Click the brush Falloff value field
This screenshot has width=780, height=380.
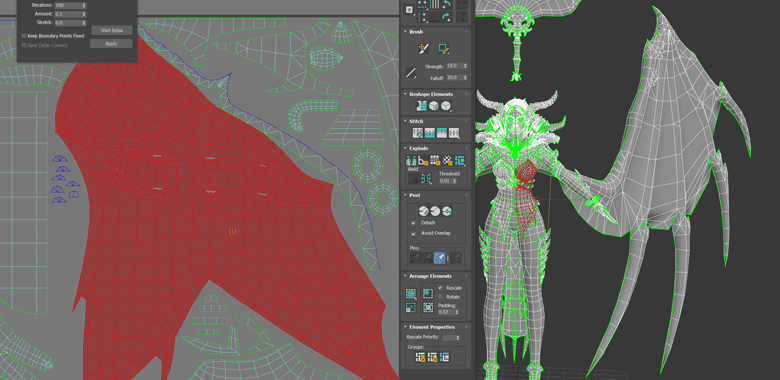click(454, 78)
